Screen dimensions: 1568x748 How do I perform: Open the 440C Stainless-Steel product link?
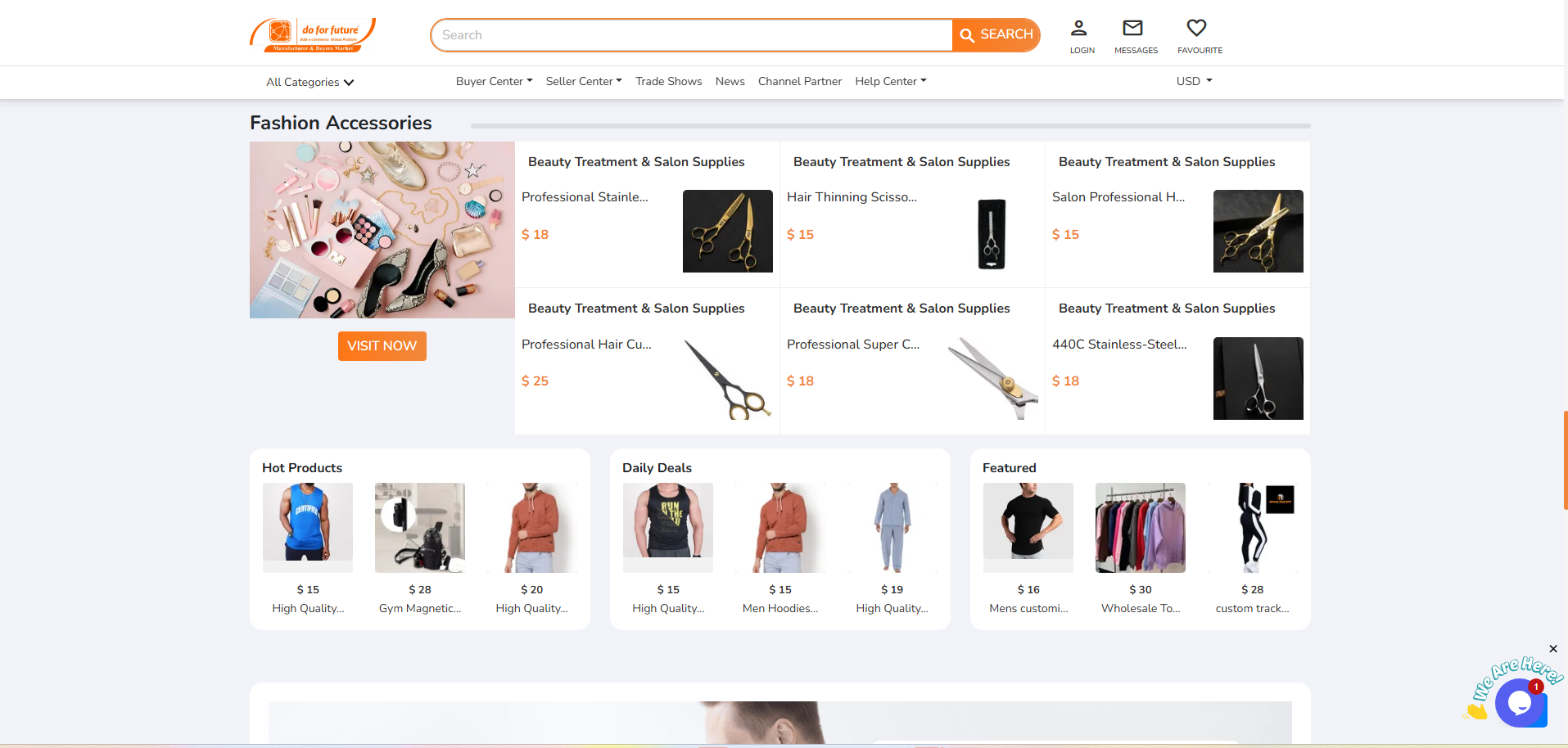click(1118, 345)
